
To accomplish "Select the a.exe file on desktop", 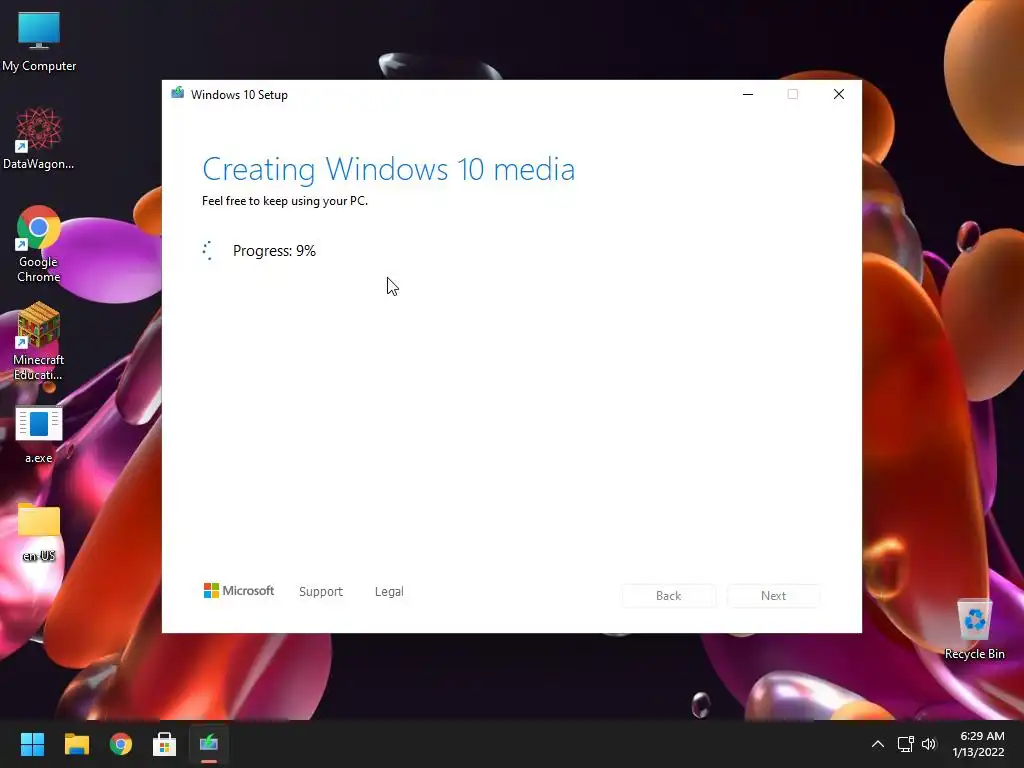I will tap(39, 435).
